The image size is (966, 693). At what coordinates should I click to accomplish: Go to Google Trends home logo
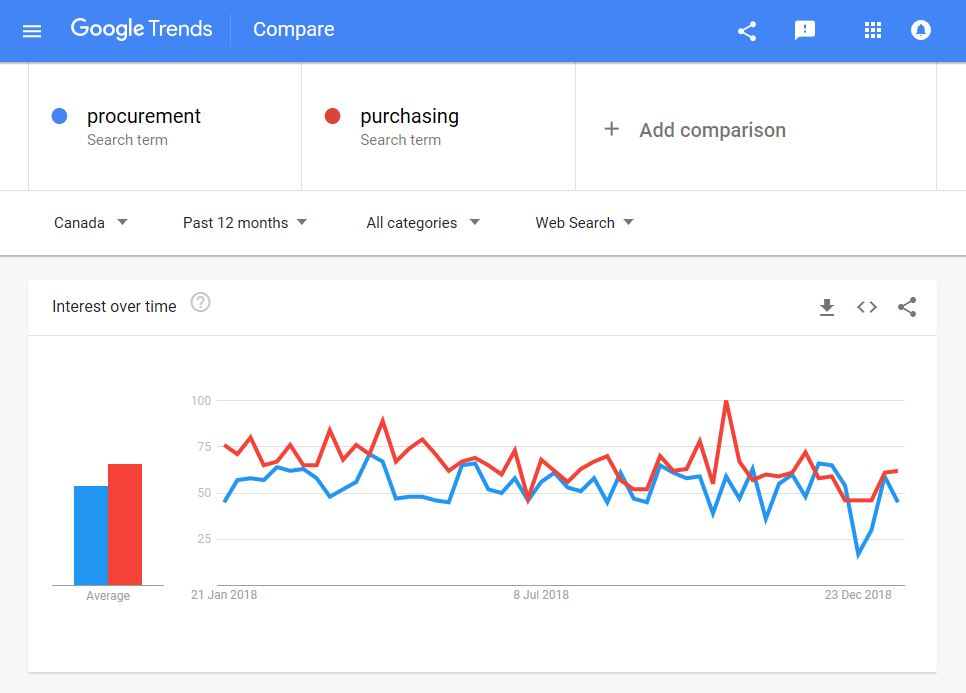tap(141, 29)
